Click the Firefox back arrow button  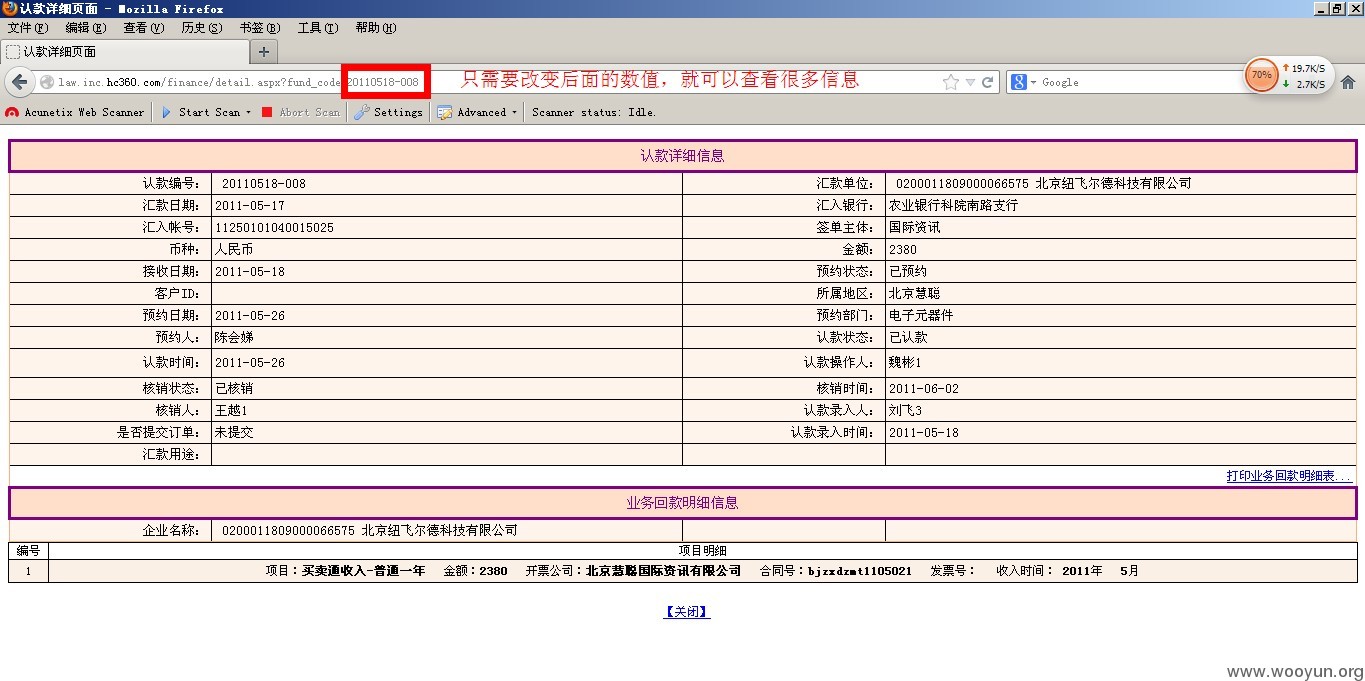(x=20, y=82)
